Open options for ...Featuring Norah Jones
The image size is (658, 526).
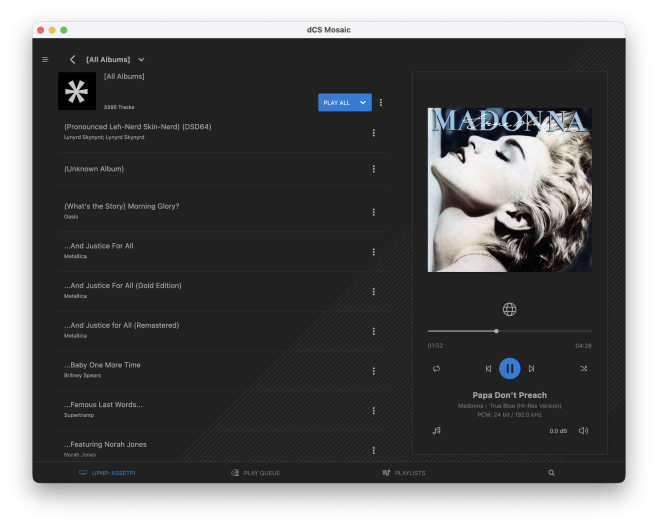pyautogui.click(x=373, y=450)
